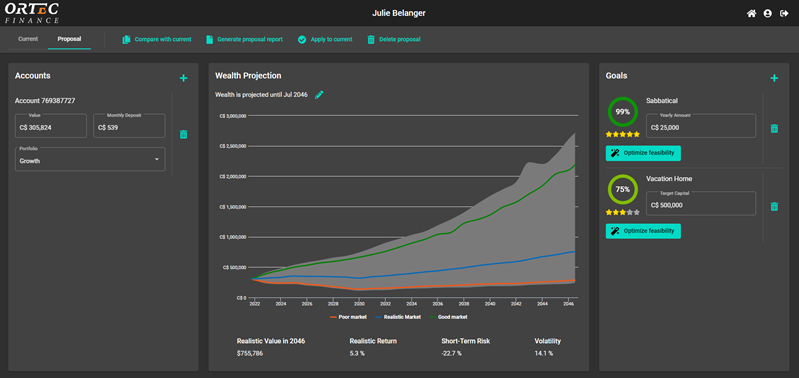Toggle Good market legend entry
Screen dimensions: 799x378
click(x=449, y=317)
